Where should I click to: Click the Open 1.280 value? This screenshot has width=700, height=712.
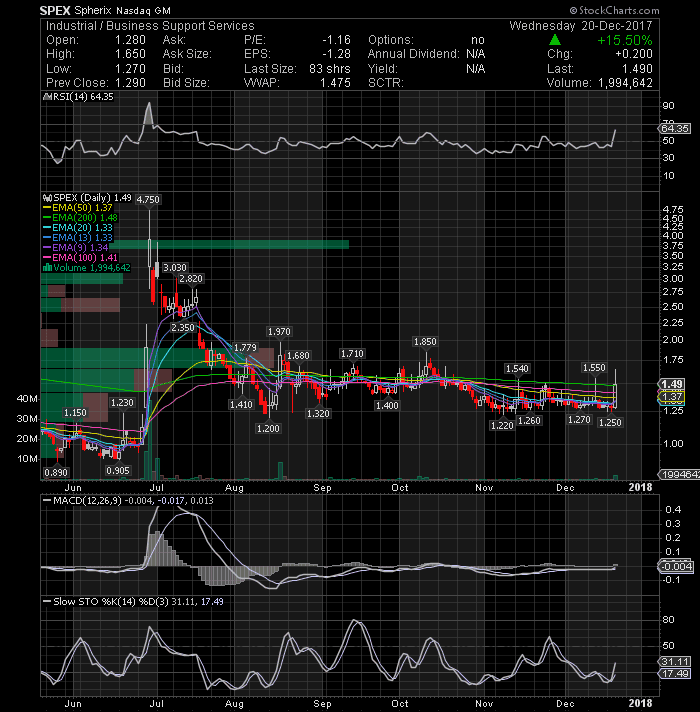click(x=130, y=40)
